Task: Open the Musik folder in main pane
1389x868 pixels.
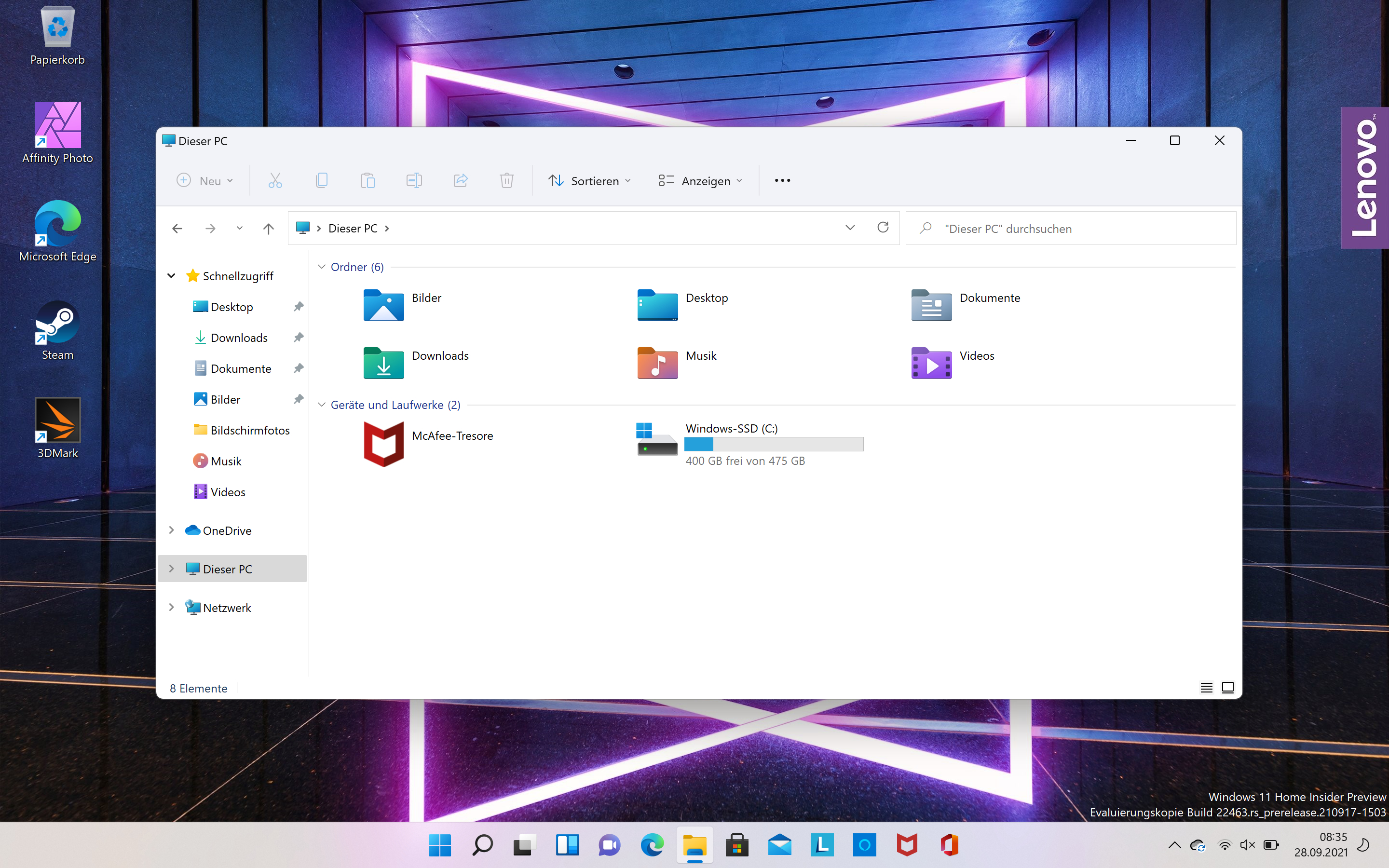Action: (x=677, y=362)
